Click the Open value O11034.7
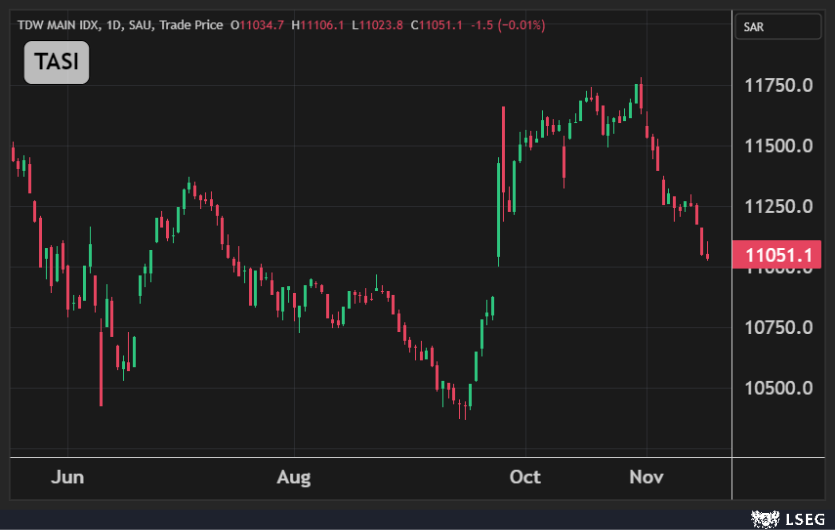 point(257,25)
